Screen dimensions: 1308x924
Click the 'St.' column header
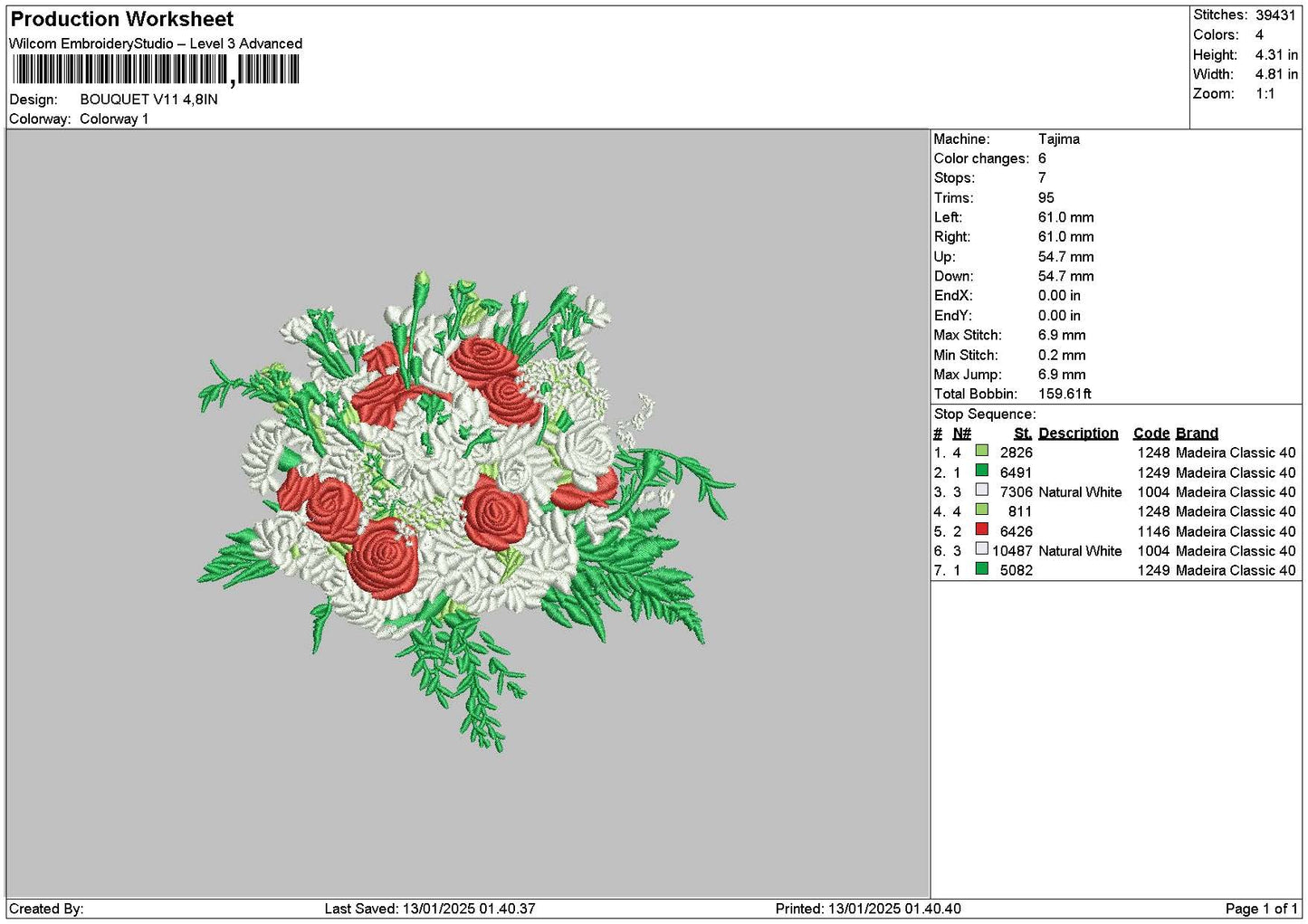[x=1023, y=433]
